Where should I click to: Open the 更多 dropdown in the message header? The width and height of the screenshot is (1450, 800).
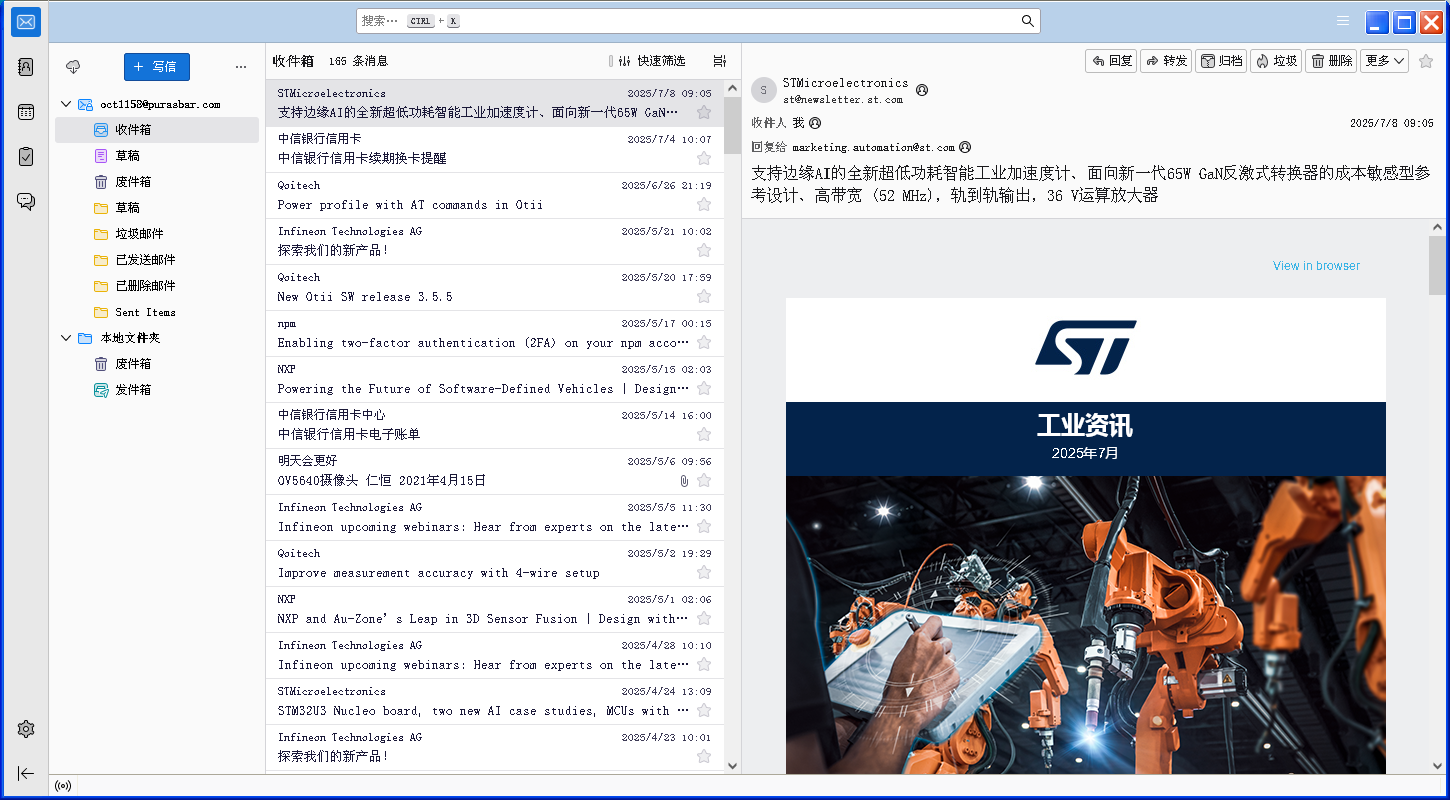pos(1385,61)
